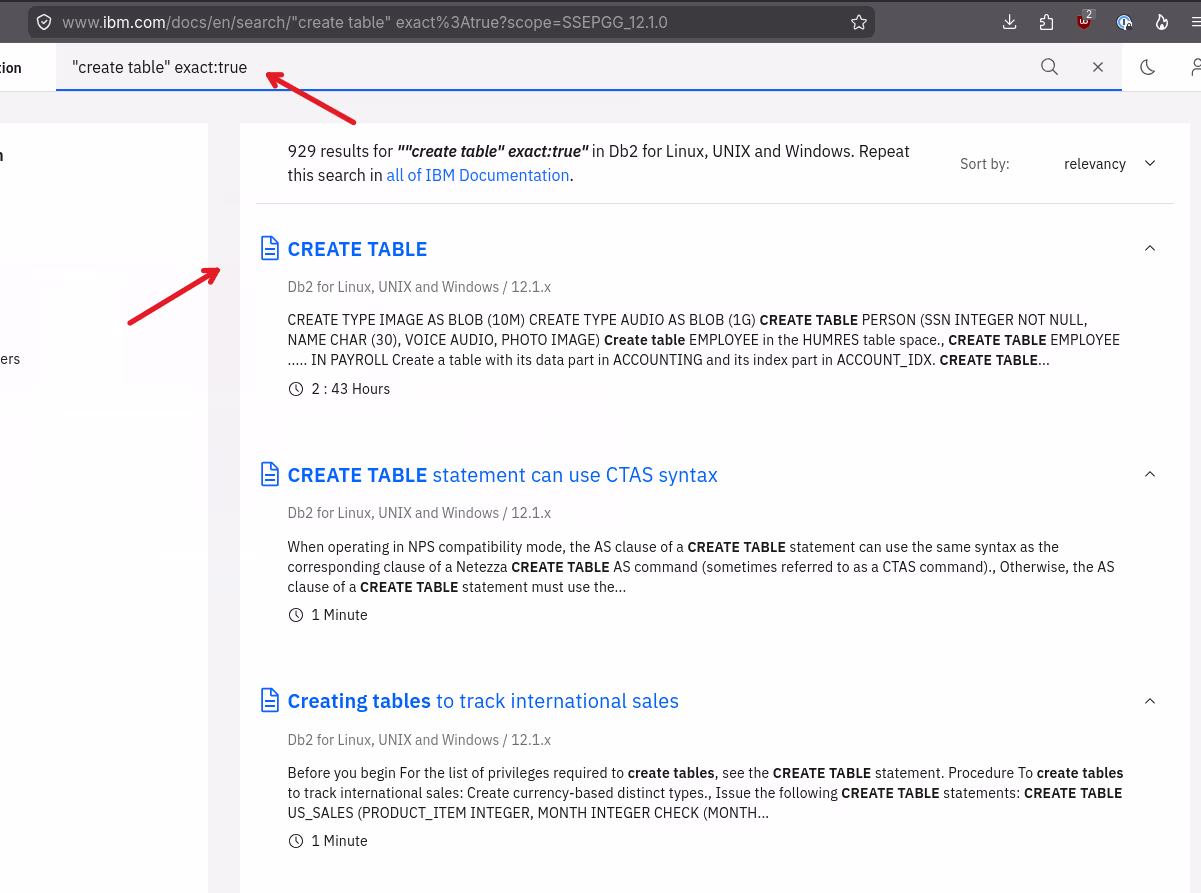Click the flame extension icon in toolbar
1201x893 pixels.
coord(1161,22)
